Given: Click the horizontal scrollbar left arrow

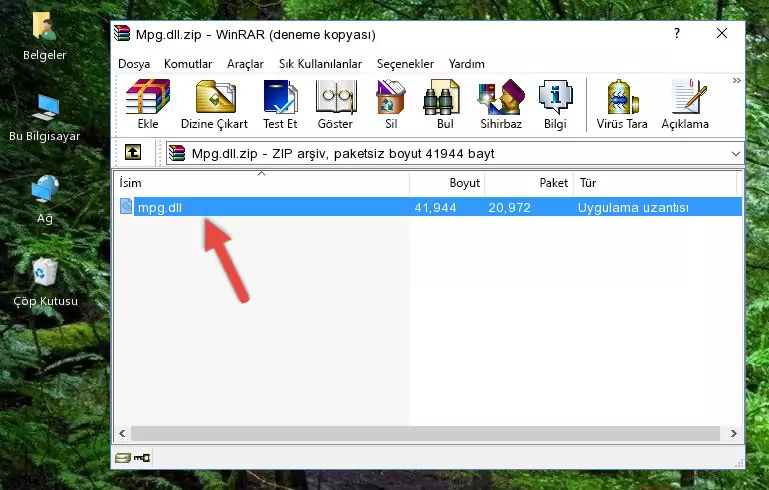Looking at the screenshot, I should 122,433.
